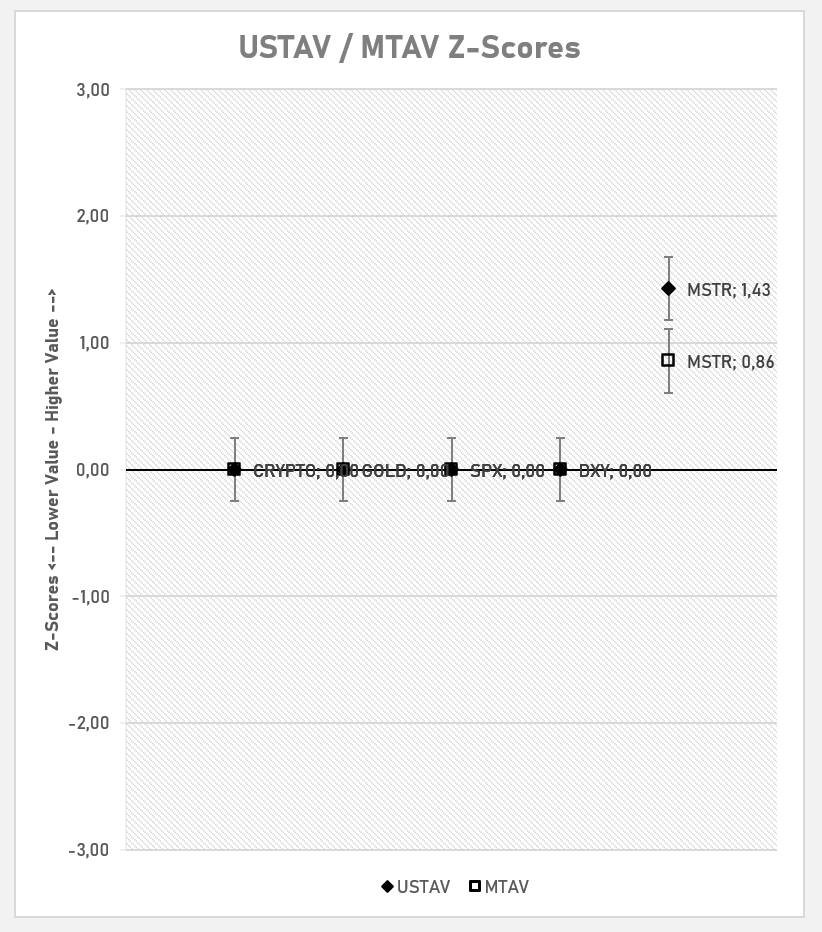Click the GOLD data point marker

(343, 469)
